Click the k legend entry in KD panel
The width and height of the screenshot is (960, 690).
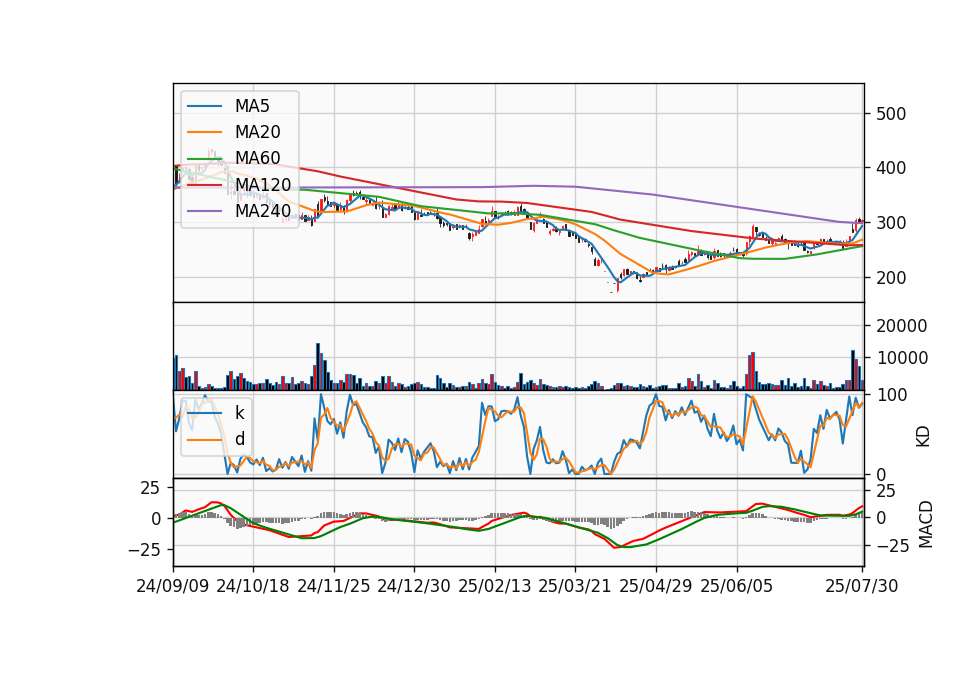click(x=239, y=413)
